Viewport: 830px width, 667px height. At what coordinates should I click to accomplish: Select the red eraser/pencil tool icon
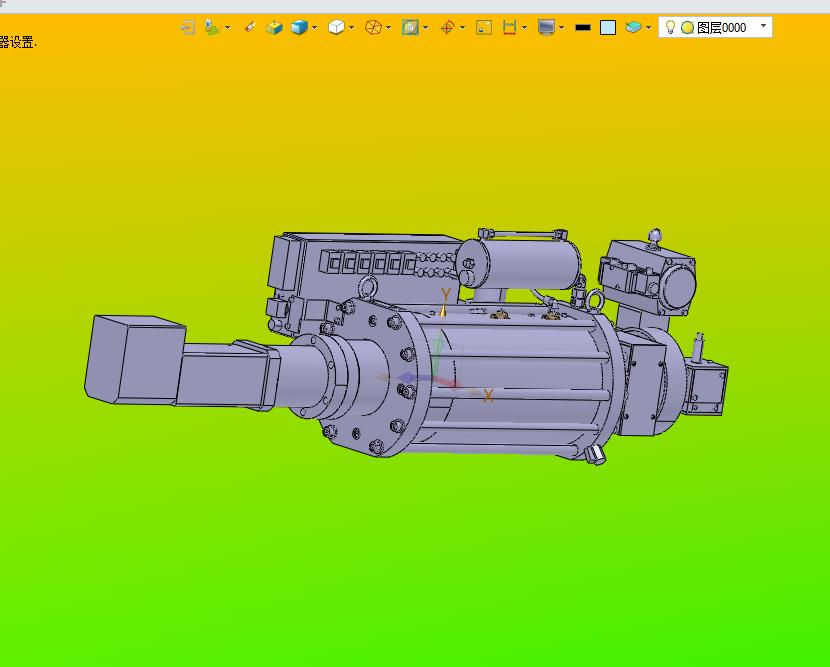pyautogui.click(x=250, y=27)
